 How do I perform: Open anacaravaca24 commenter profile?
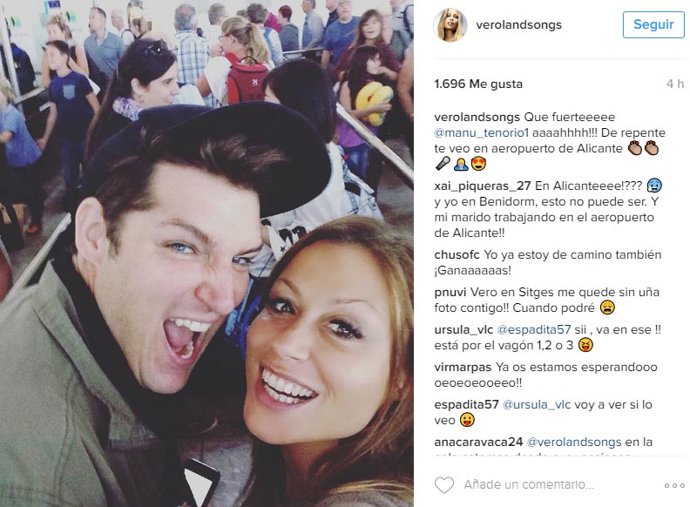[x=478, y=442]
